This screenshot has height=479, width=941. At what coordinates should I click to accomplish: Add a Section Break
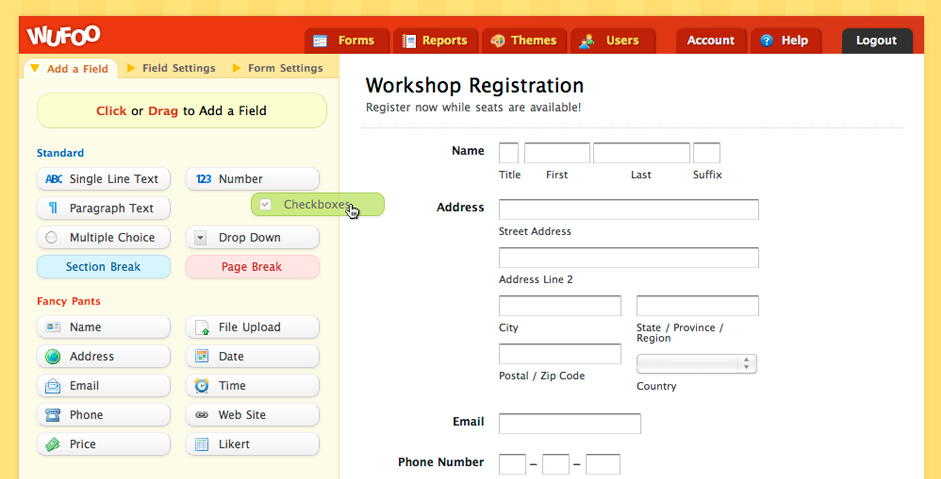click(103, 267)
